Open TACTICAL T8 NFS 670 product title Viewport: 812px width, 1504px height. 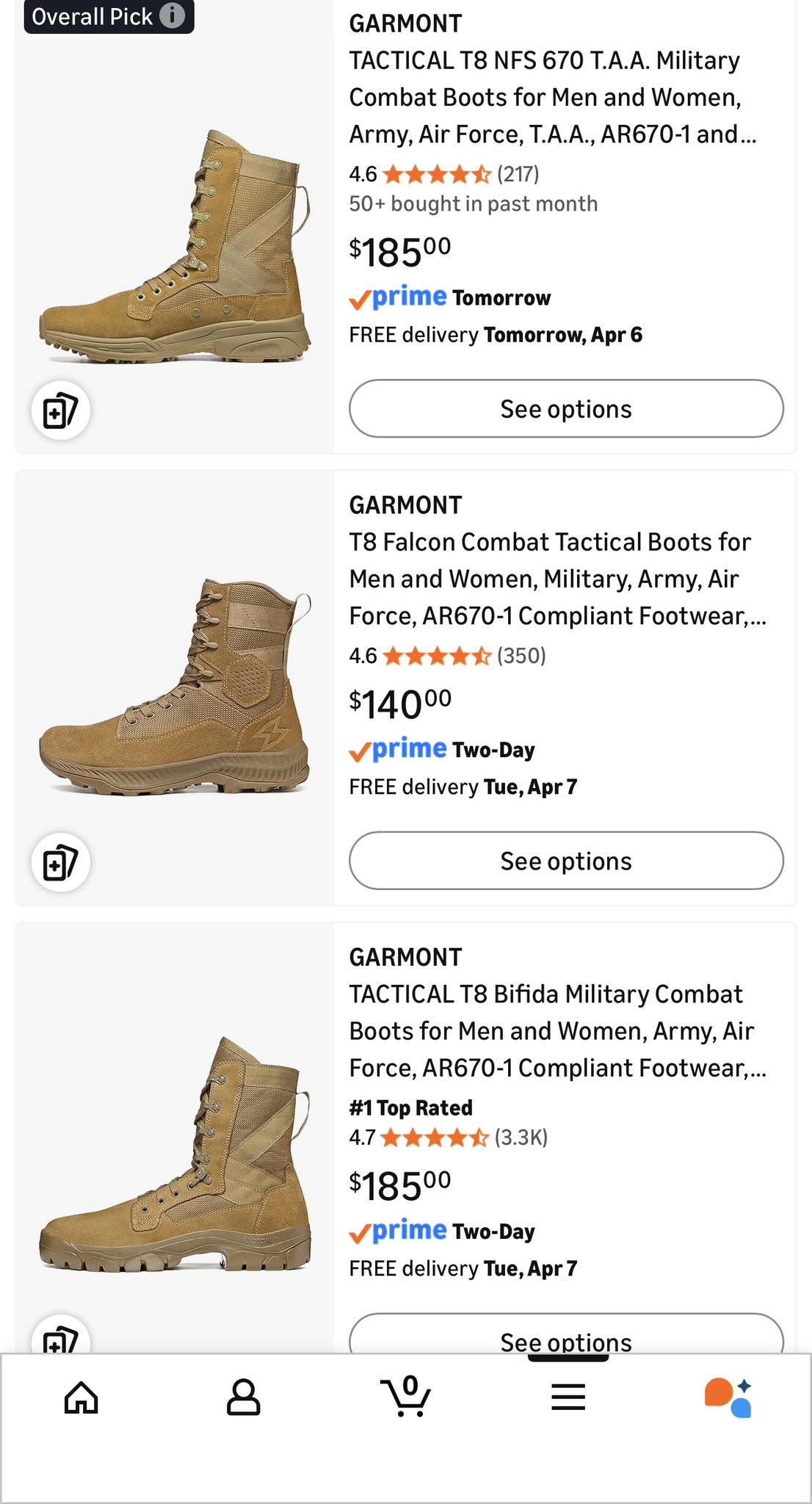click(x=553, y=97)
